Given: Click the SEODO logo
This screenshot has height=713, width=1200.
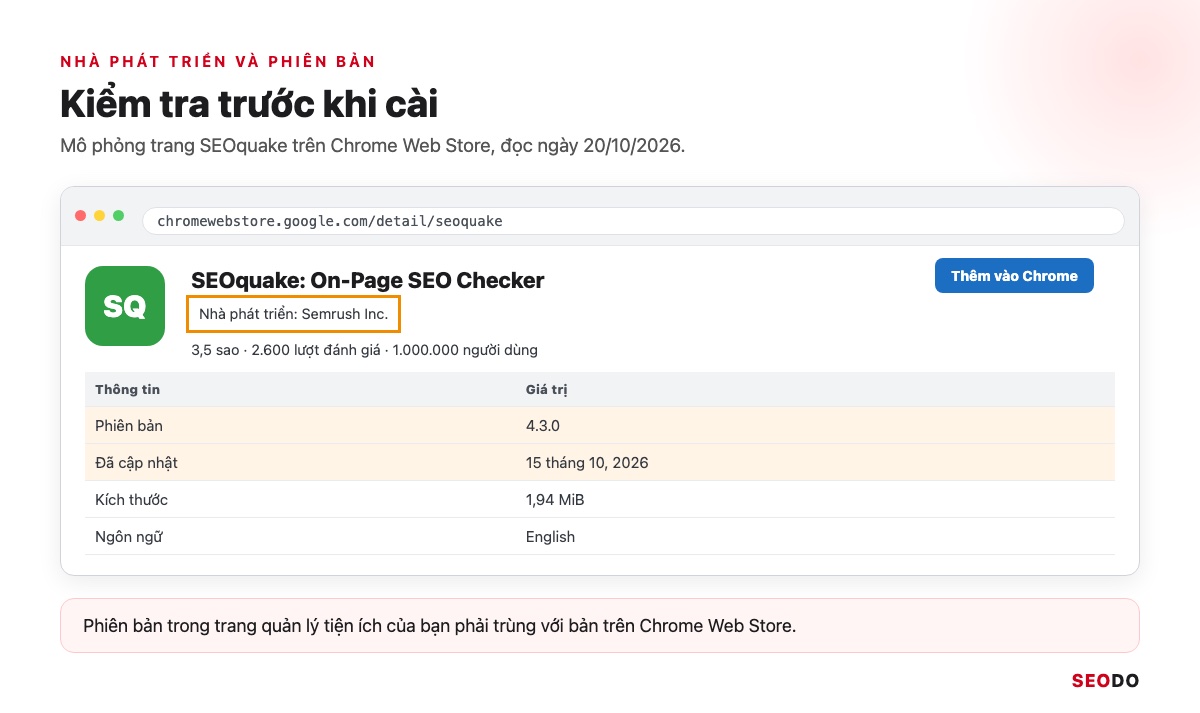Looking at the screenshot, I should point(1105,681).
